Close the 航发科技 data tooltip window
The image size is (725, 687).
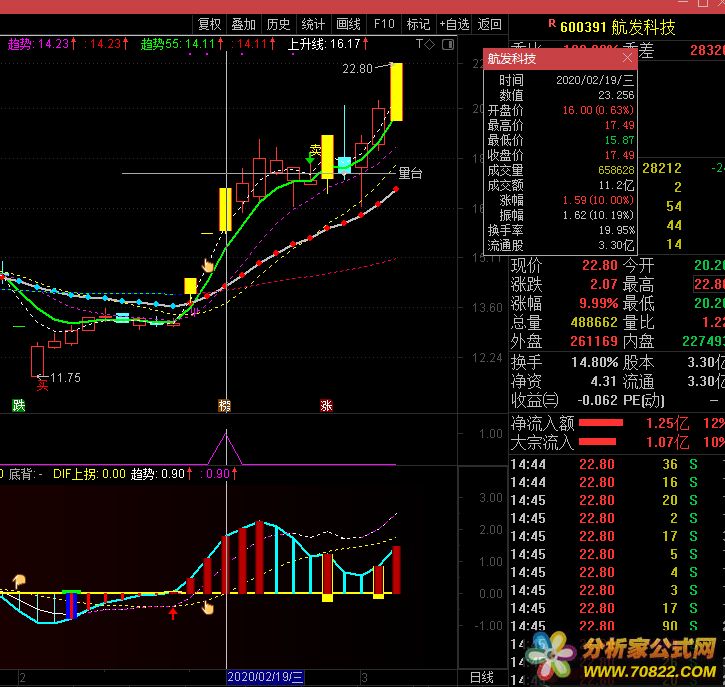628,59
